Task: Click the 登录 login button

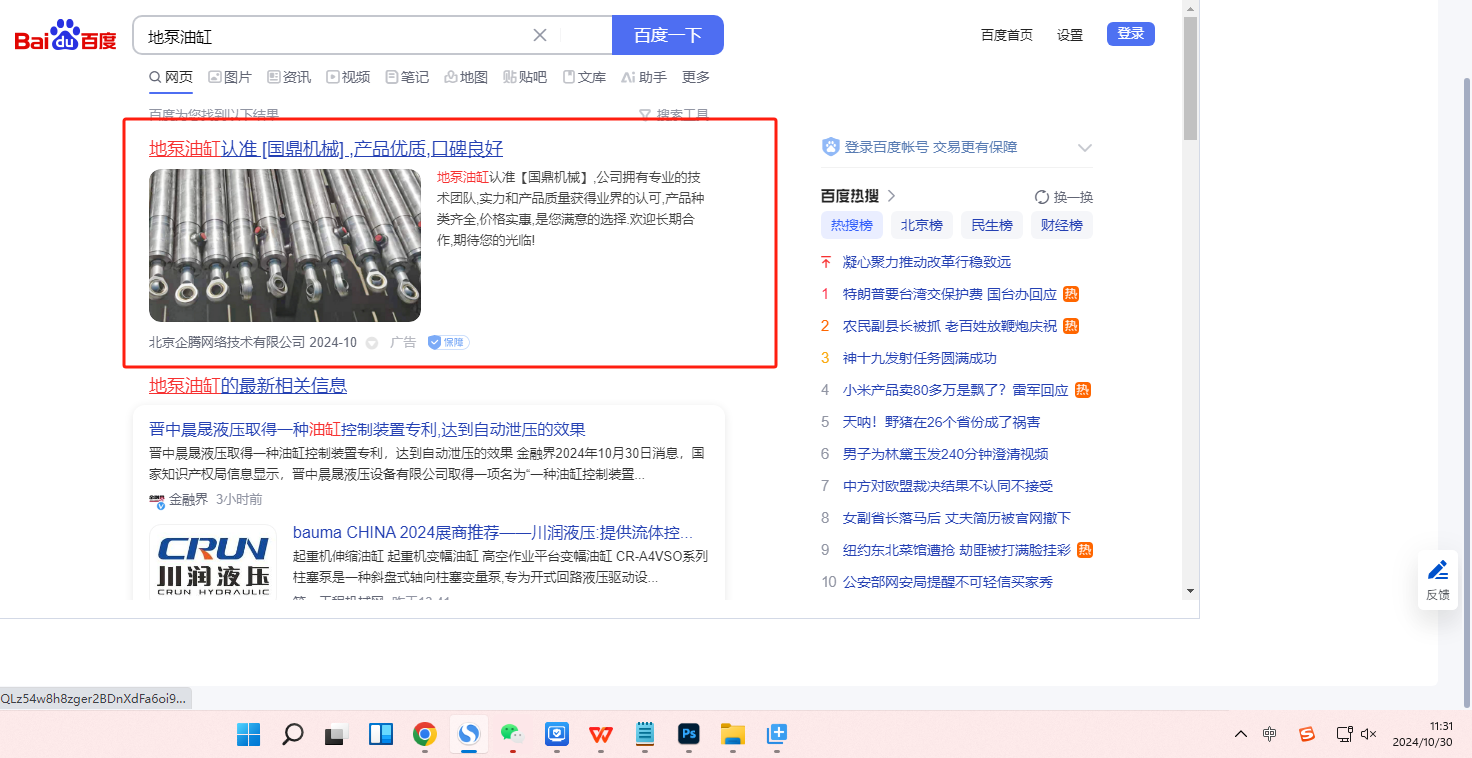Action: click(x=1131, y=34)
